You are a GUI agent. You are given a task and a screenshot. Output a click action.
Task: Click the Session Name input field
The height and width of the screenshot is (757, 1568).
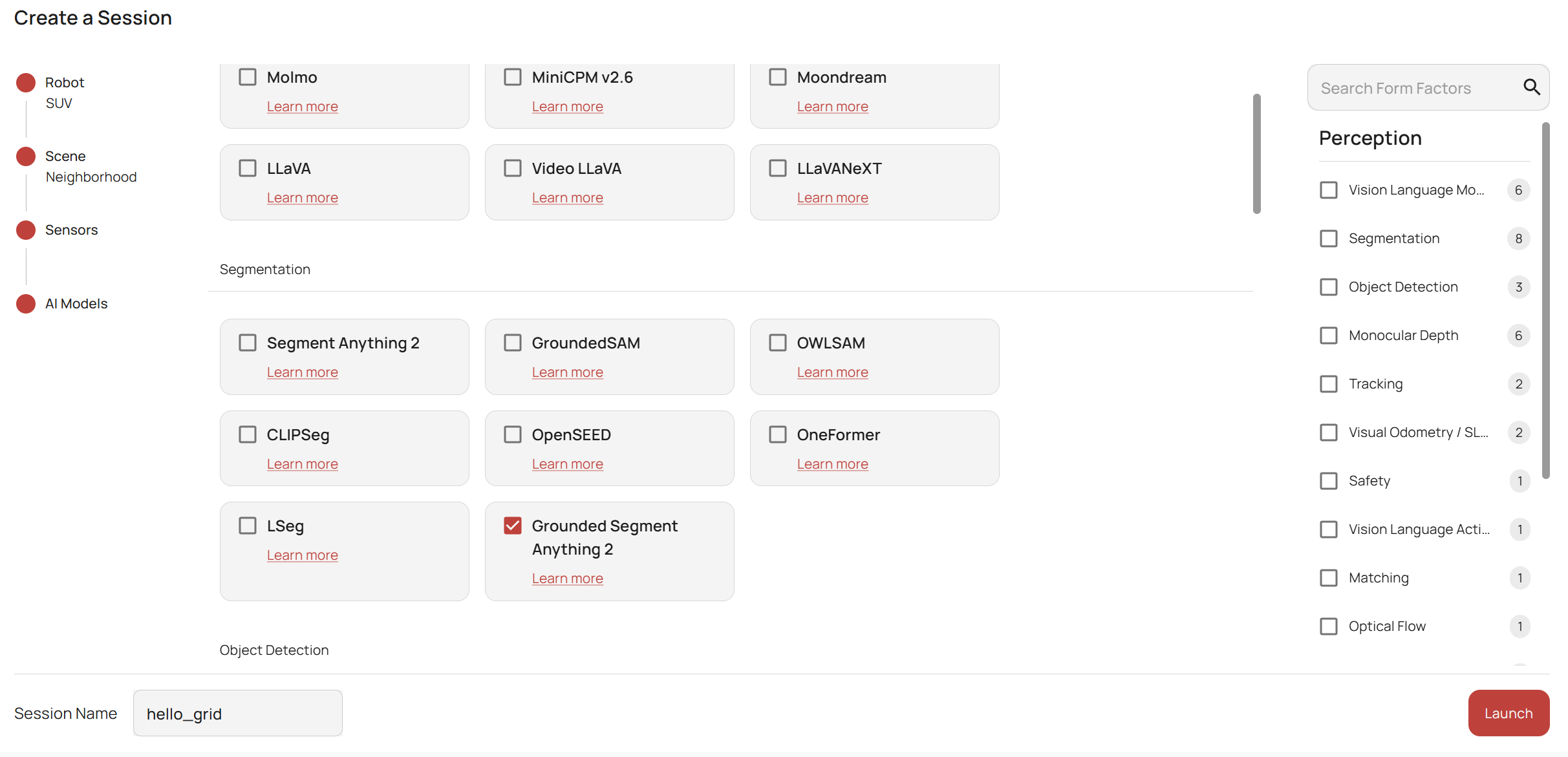pyautogui.click(x=237, y=712)
